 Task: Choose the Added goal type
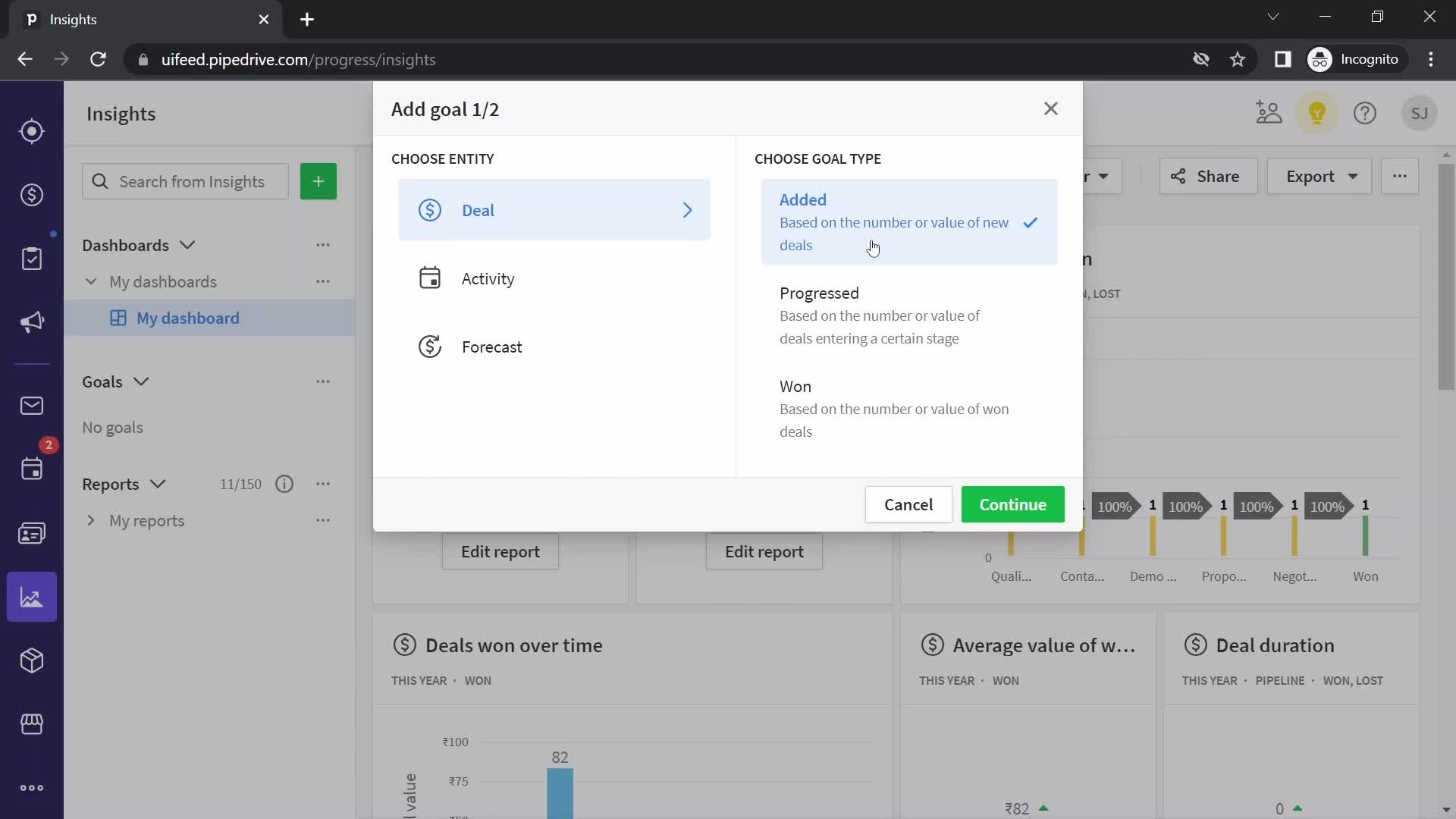909,222
